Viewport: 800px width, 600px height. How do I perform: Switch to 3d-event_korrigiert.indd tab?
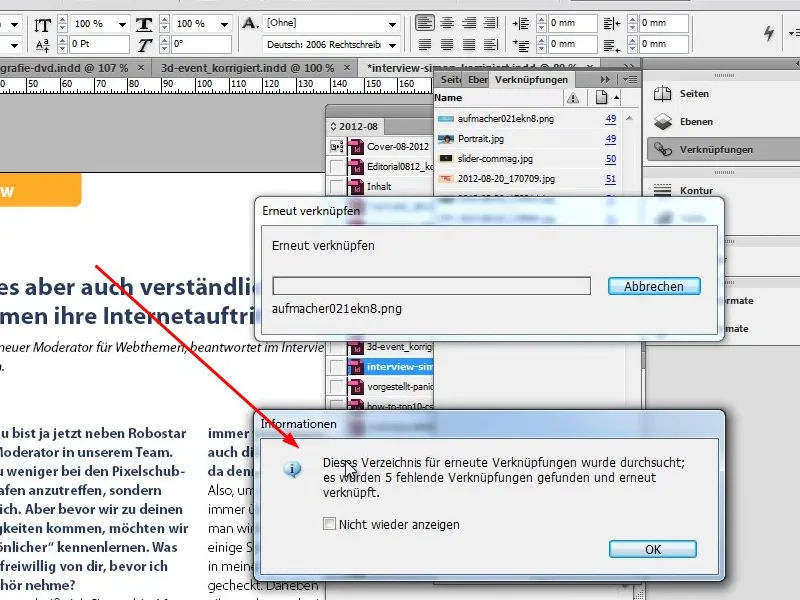click(x=247, y=68)
